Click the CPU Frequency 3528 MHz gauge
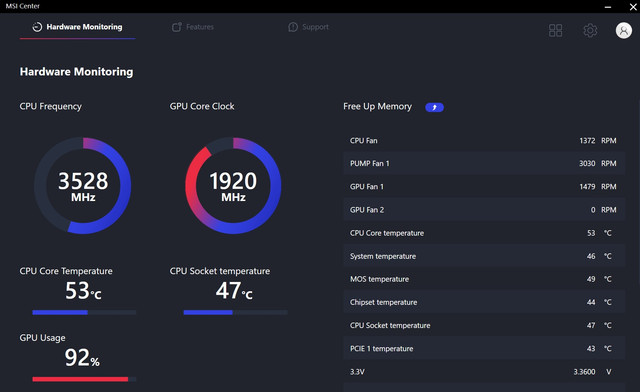Image resolution: width=640 pixels, height=392 pixels. 83,185
